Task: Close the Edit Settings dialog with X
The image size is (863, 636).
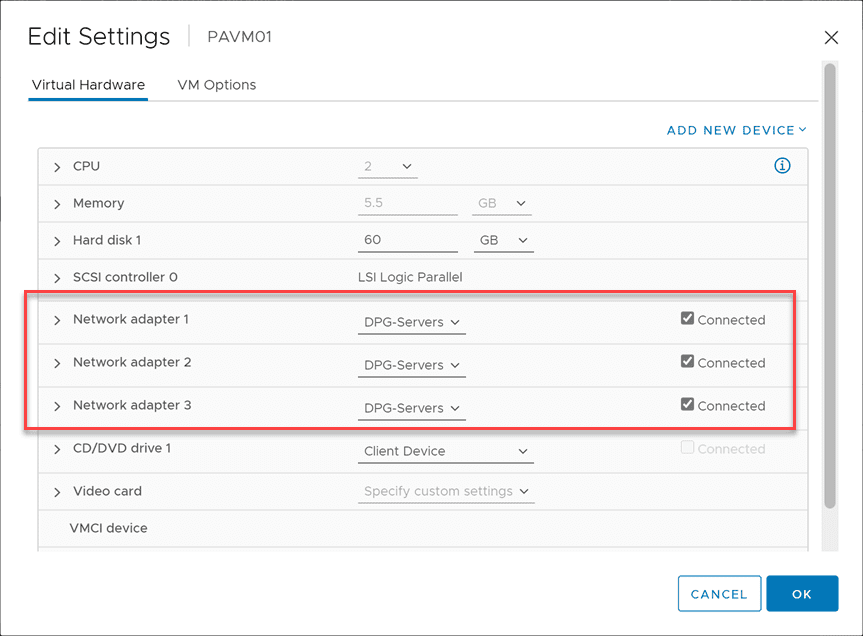Action: (x=830, y=38)
